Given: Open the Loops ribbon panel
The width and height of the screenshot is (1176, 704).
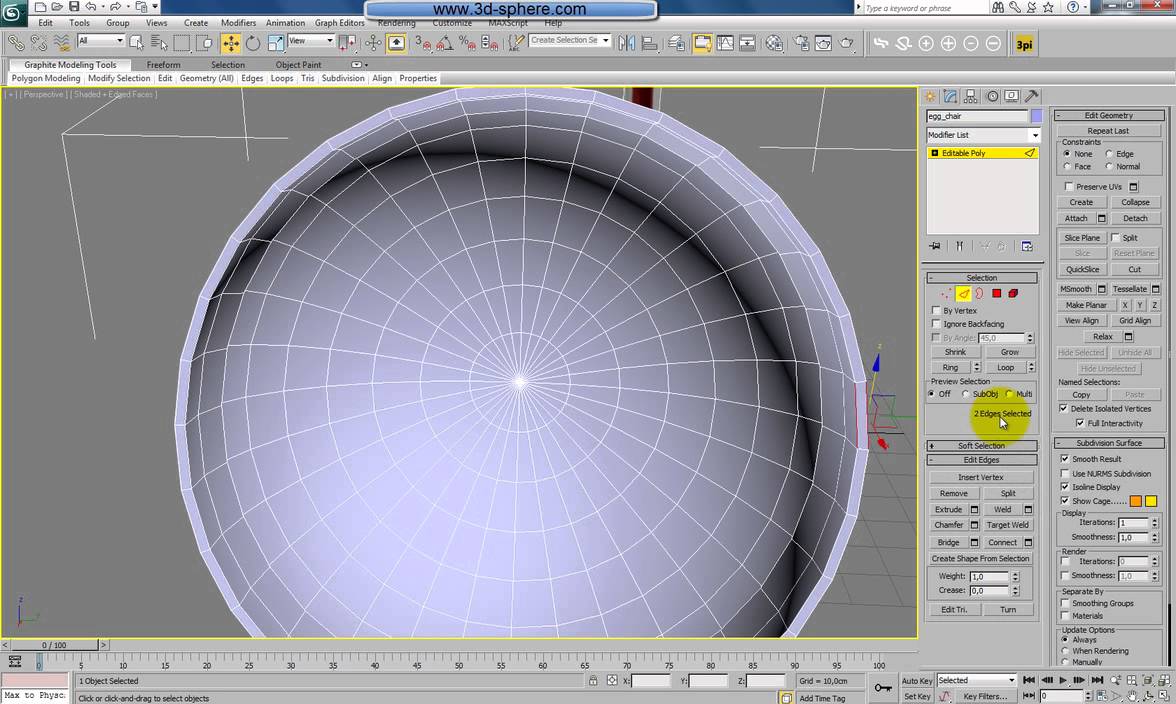Looking at the screenshot, I should (x=282, y=78).
